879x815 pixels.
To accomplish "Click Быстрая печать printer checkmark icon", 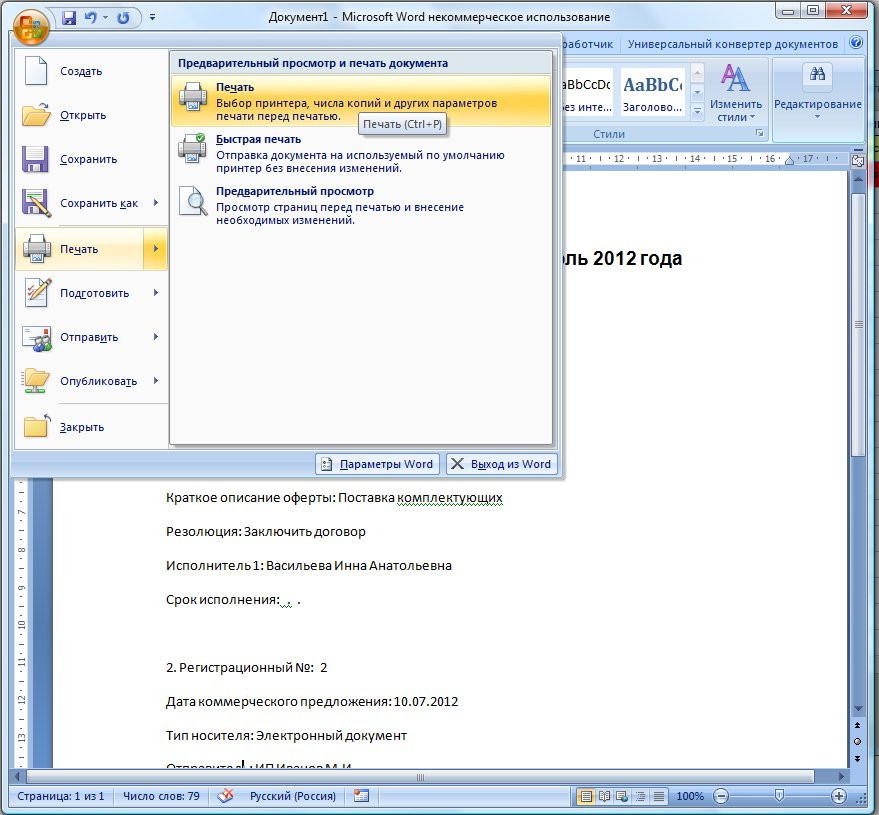I will click(x=192, y=148).
